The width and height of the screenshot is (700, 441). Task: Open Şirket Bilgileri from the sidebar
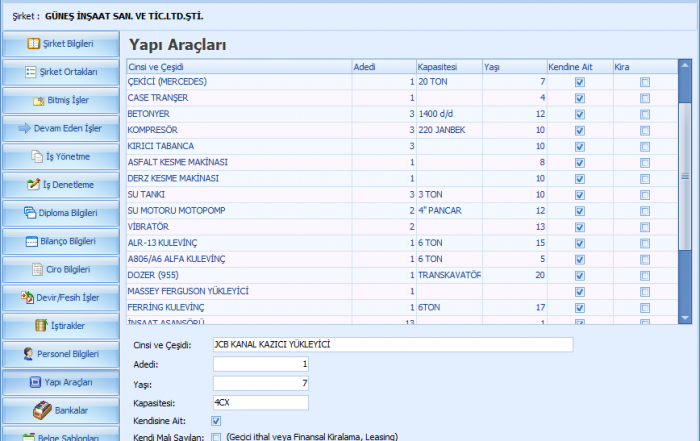60,44
